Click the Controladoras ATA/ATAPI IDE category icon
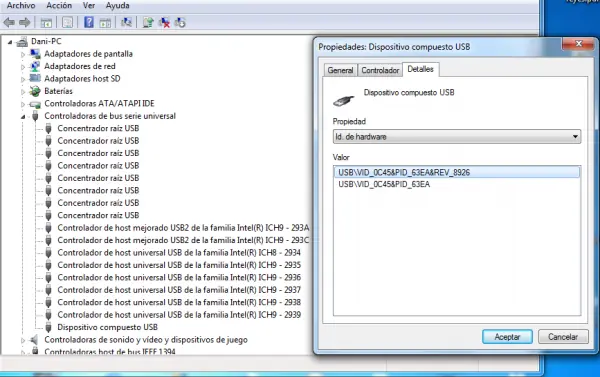Screen dimensions: 600x377 (x=35, y=104)
